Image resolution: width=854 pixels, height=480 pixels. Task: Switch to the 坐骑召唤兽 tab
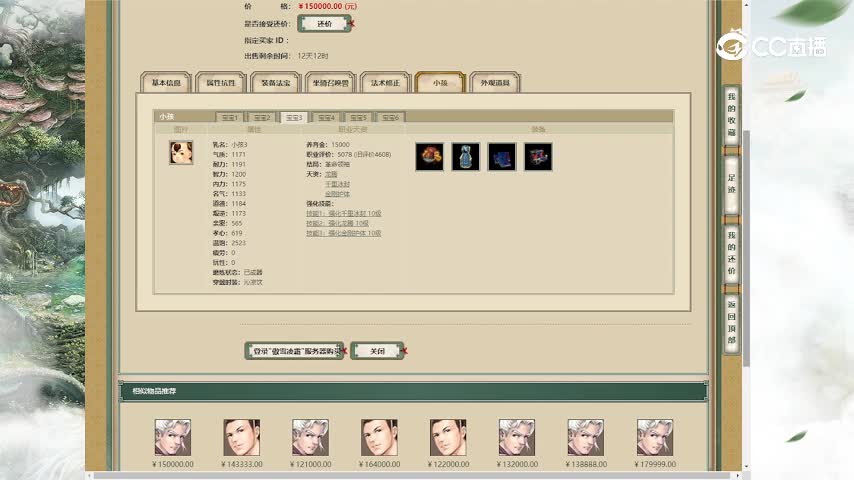[x=331, y=83]
